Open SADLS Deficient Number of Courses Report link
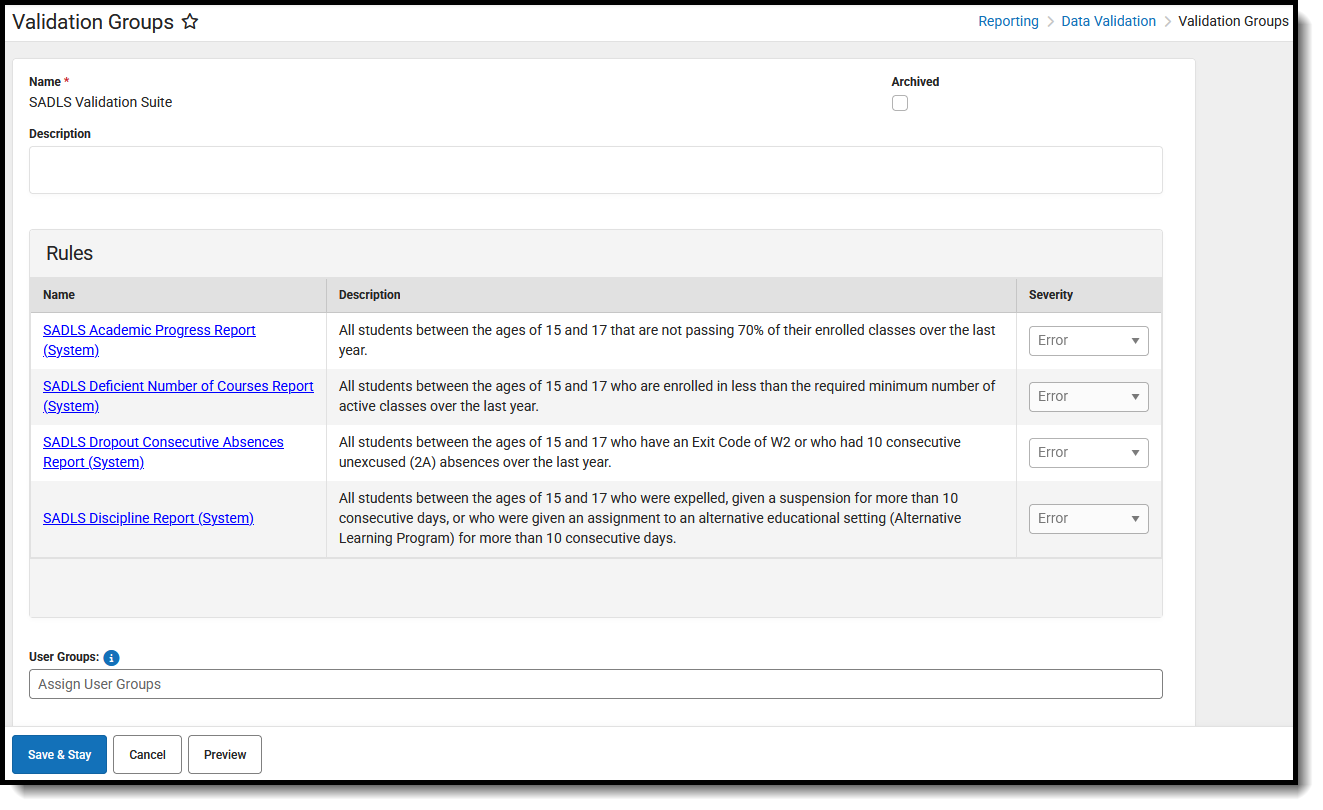1323x810 pixels. coord(178,396)
